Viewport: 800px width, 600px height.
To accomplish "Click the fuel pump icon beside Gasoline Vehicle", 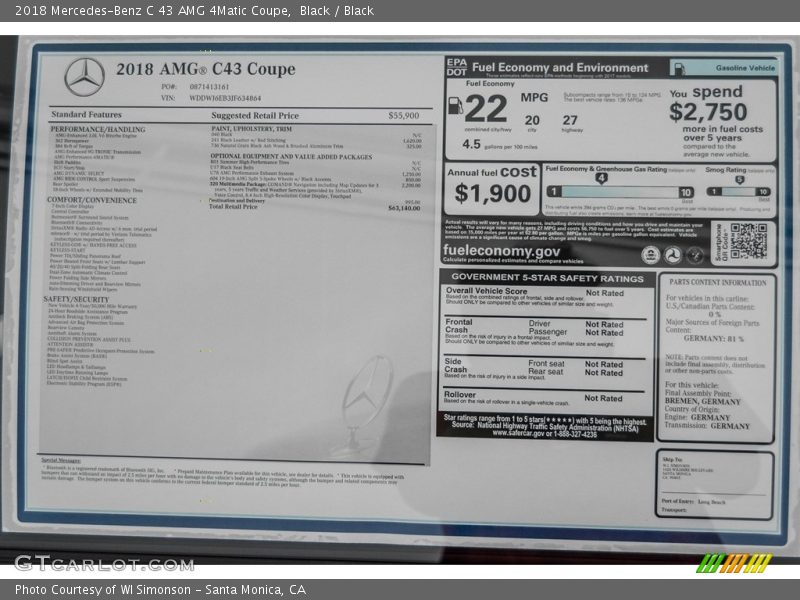I will click(679, 68).
